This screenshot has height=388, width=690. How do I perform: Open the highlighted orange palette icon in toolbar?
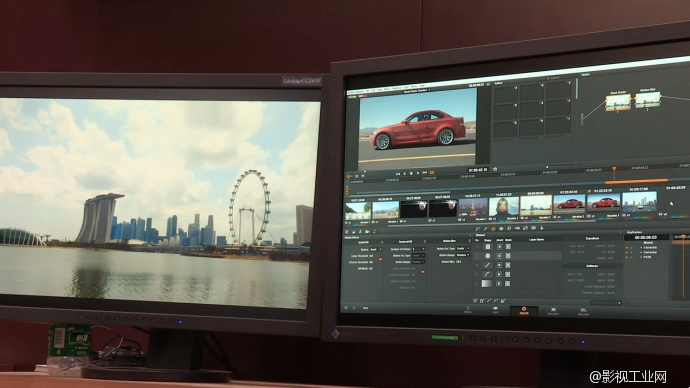(493, 229)
